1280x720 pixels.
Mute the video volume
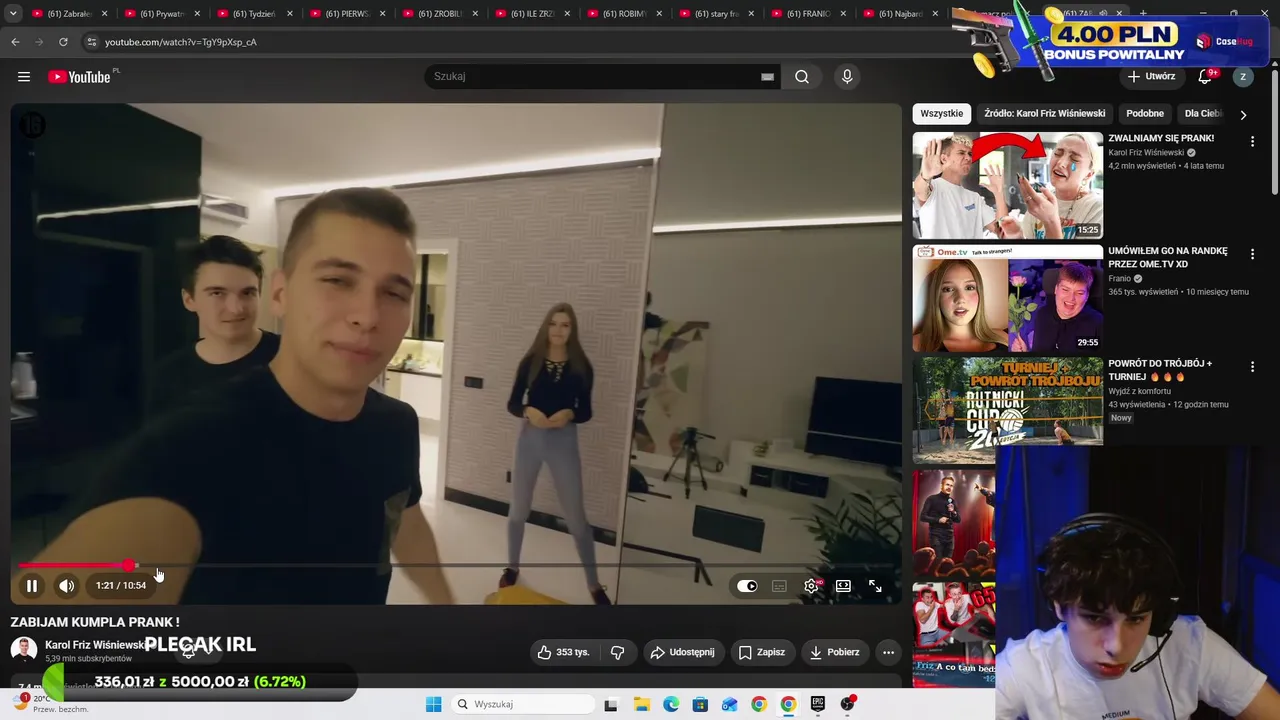pyautogui.click(x=66, y=586)
